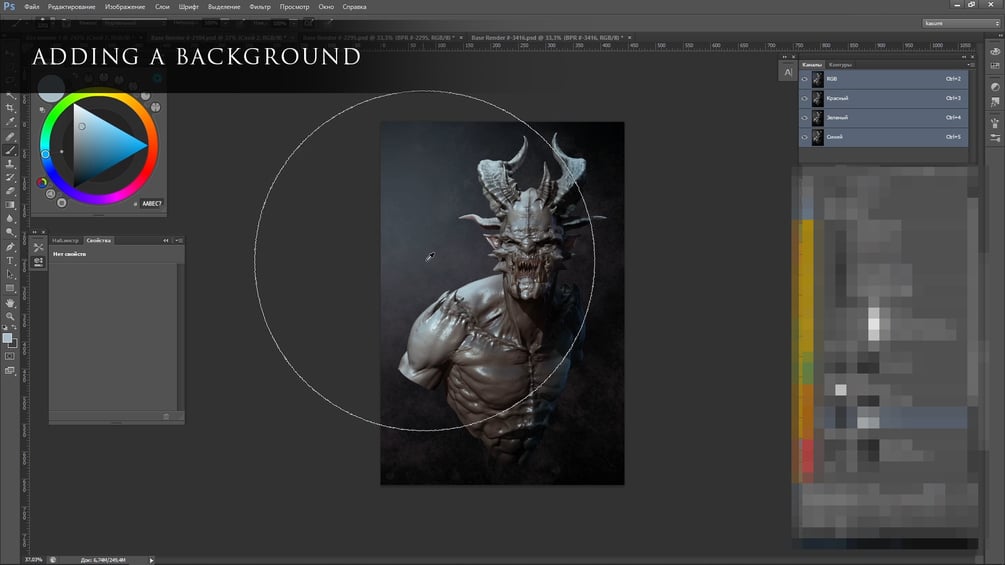Toggle Quick Mask mode icon

pos(10,356)
